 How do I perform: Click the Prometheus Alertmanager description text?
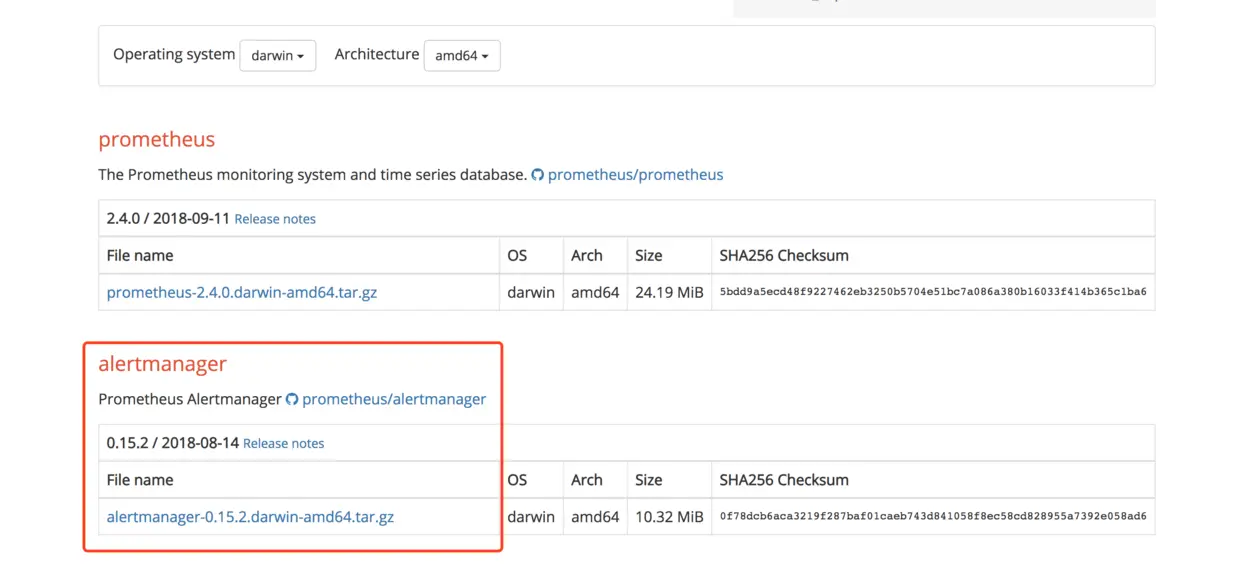coord(190,399)
